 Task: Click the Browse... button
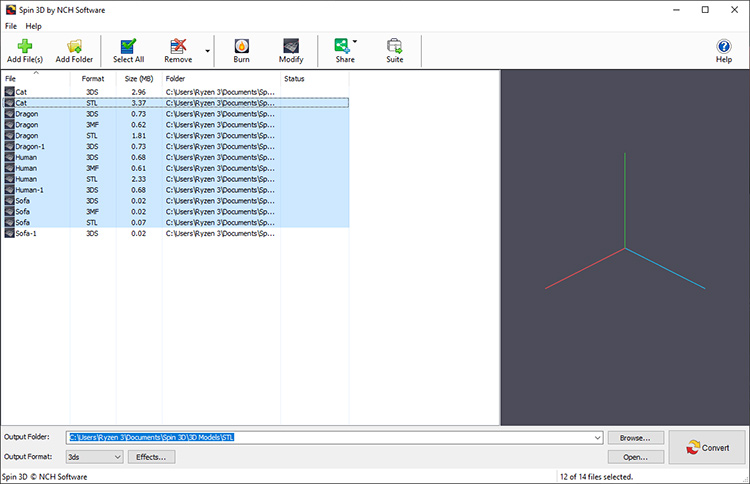click(x=635, y=438)
